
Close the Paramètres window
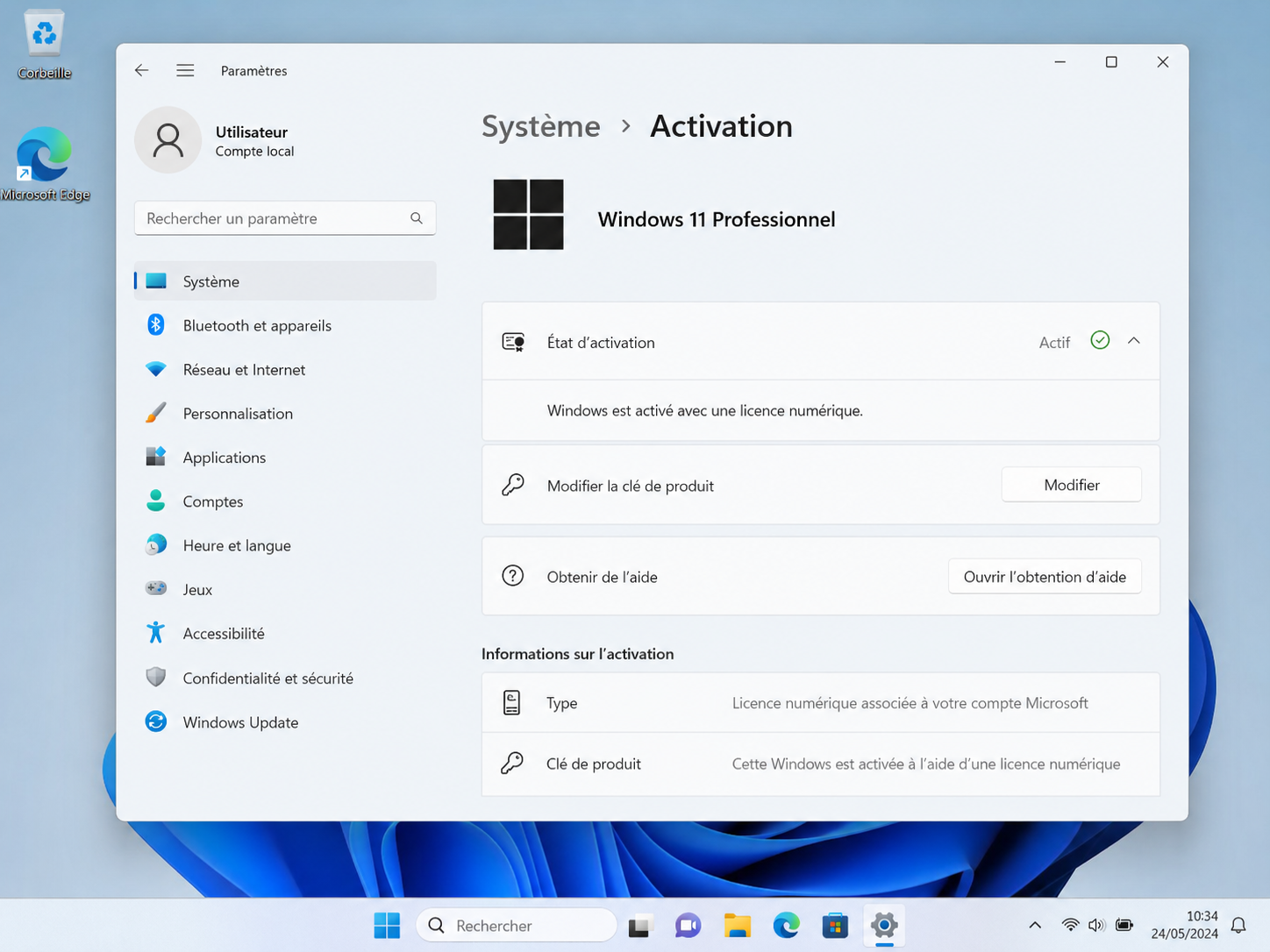point(1163,62)
